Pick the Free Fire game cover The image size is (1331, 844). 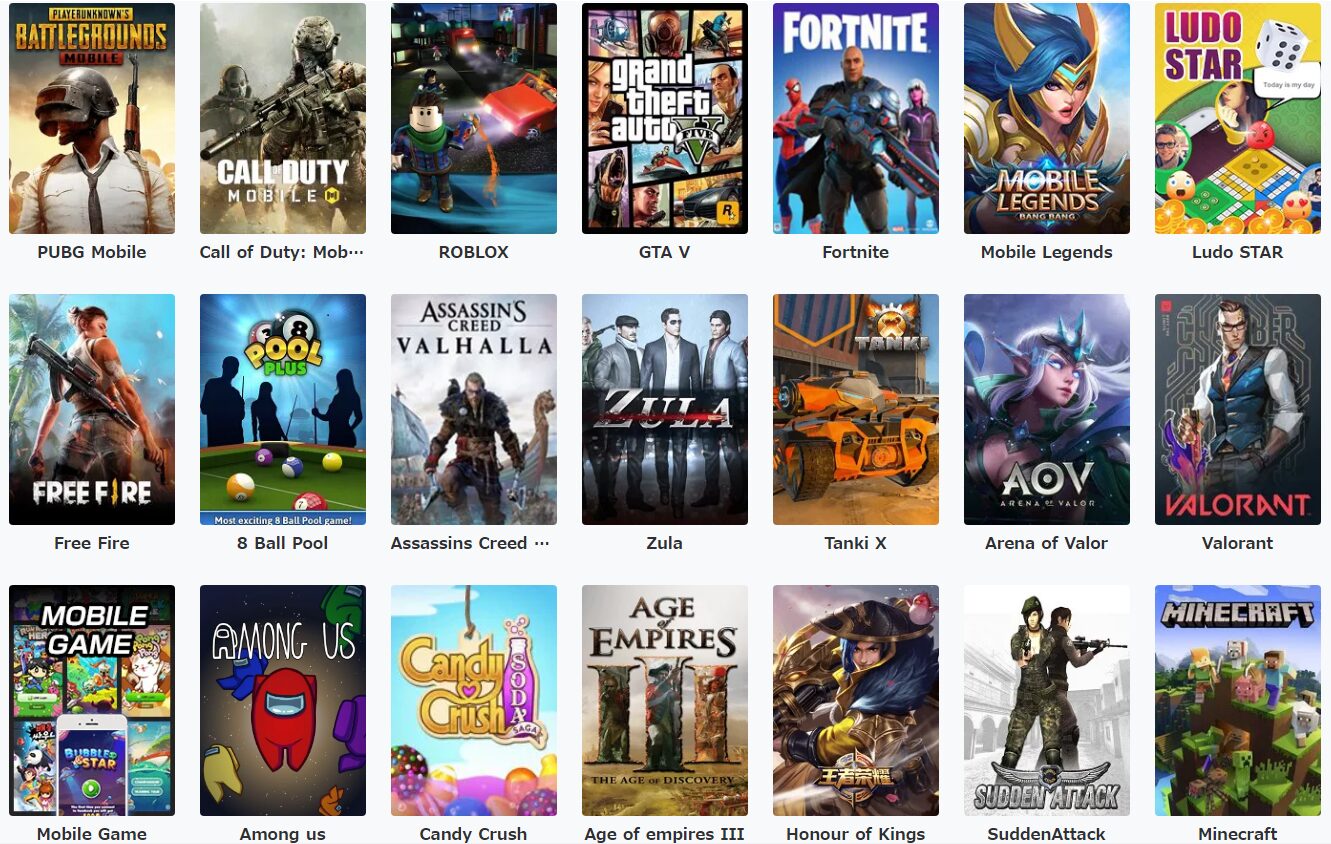(92, 409)
